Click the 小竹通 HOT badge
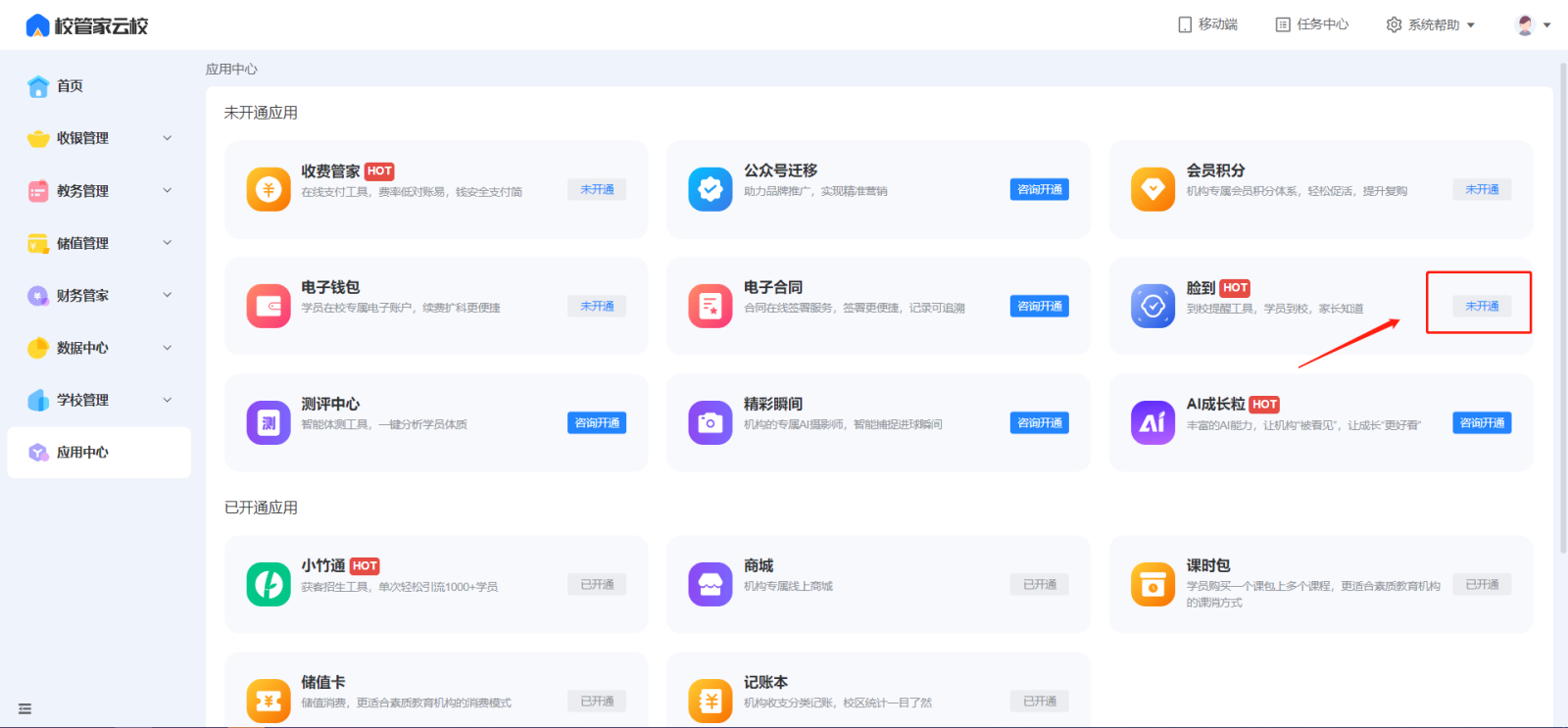The width and height of the screenshot is (1568, 728). point(365,565)
